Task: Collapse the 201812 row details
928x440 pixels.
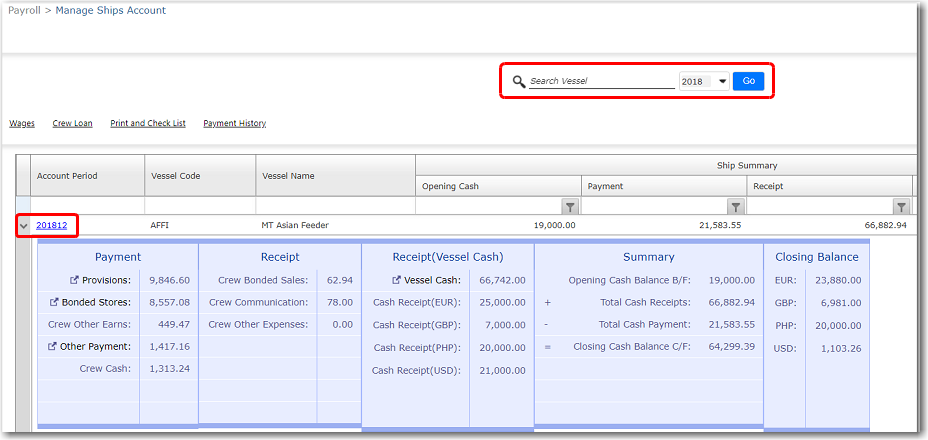Action: coord(23,226)
